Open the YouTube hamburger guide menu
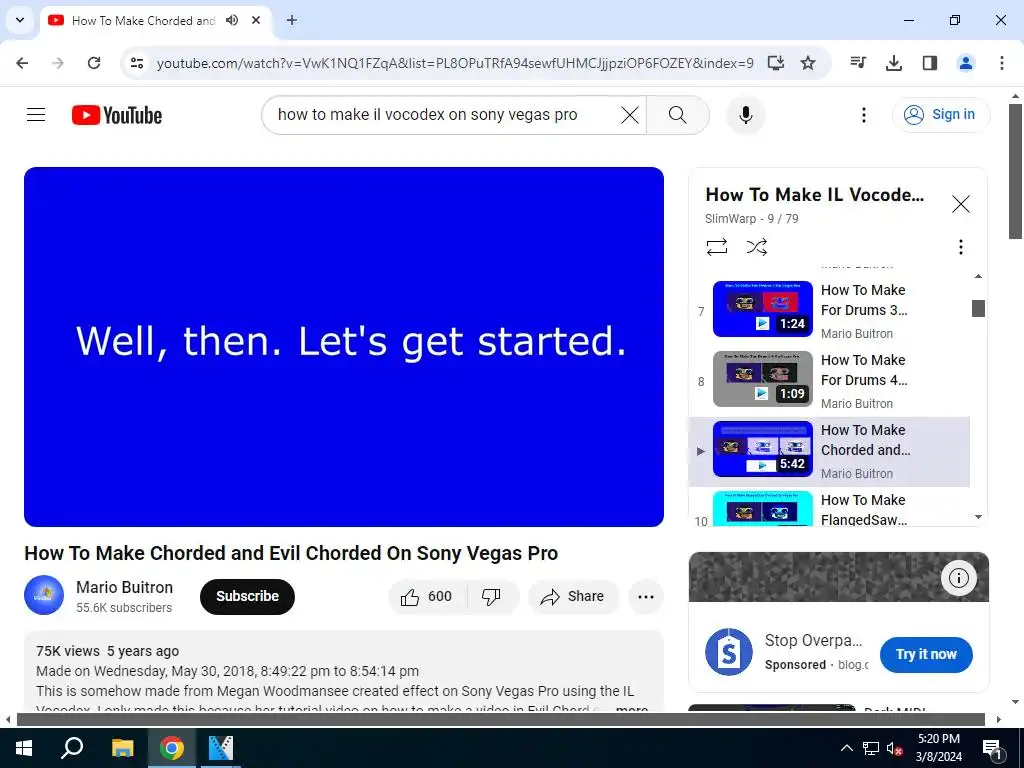This screenshot has width=1024, height=768. 36,115
